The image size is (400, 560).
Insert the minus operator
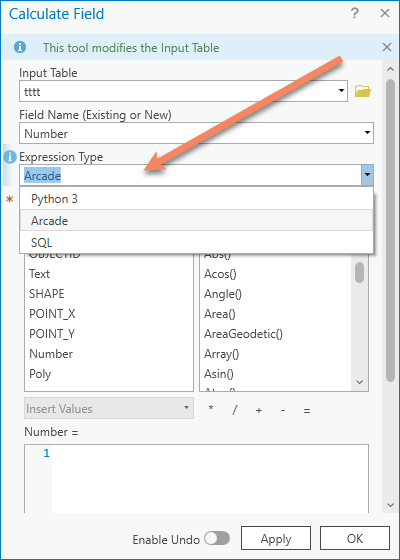(283, 410)
